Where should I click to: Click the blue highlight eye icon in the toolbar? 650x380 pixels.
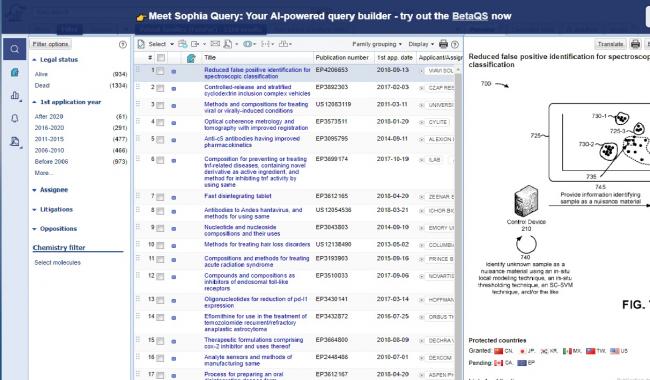(247, 44)
